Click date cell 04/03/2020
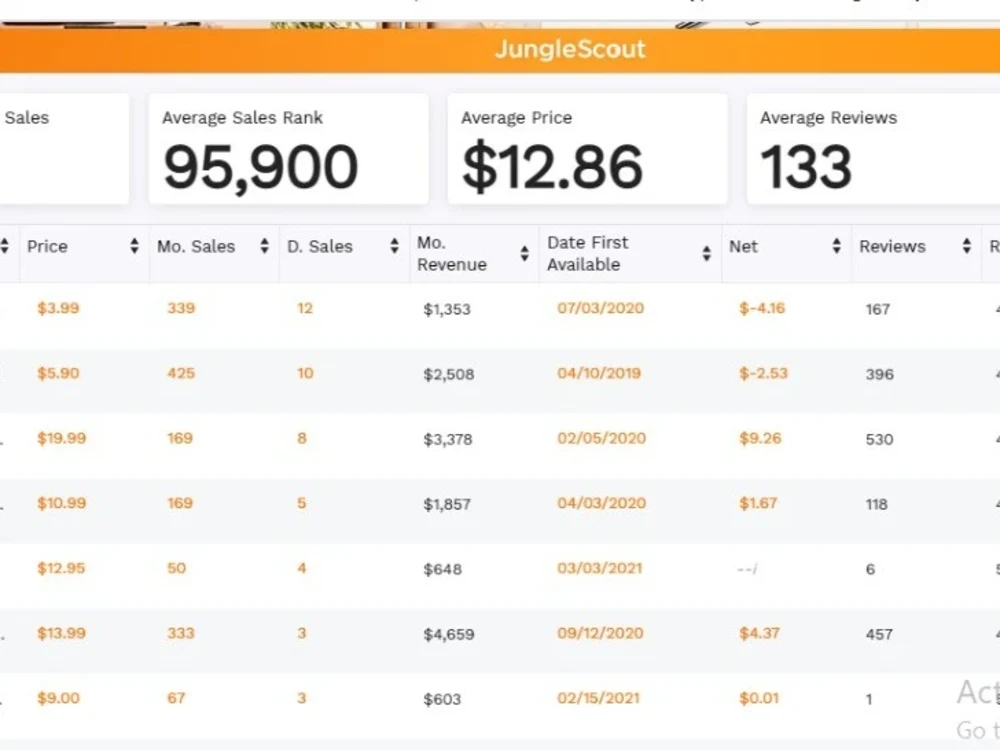Screen dimensions: 1000x750 point(601,503)
